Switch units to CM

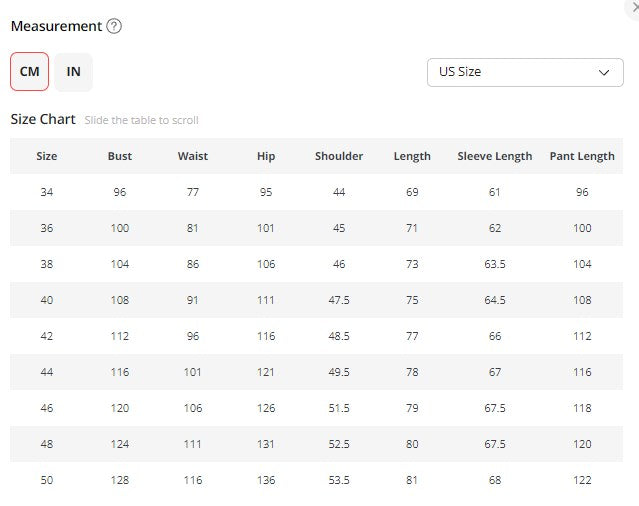[x=29, y=72]
